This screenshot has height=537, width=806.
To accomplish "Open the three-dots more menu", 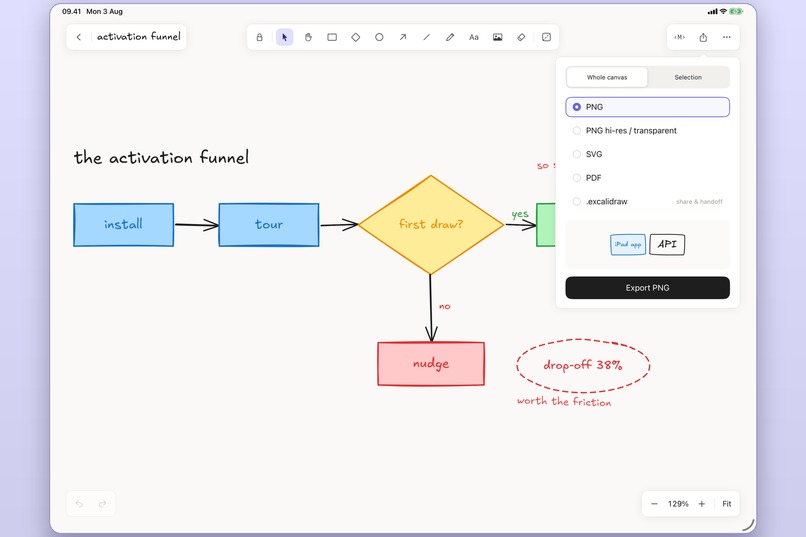I will [x=726, y=37].
